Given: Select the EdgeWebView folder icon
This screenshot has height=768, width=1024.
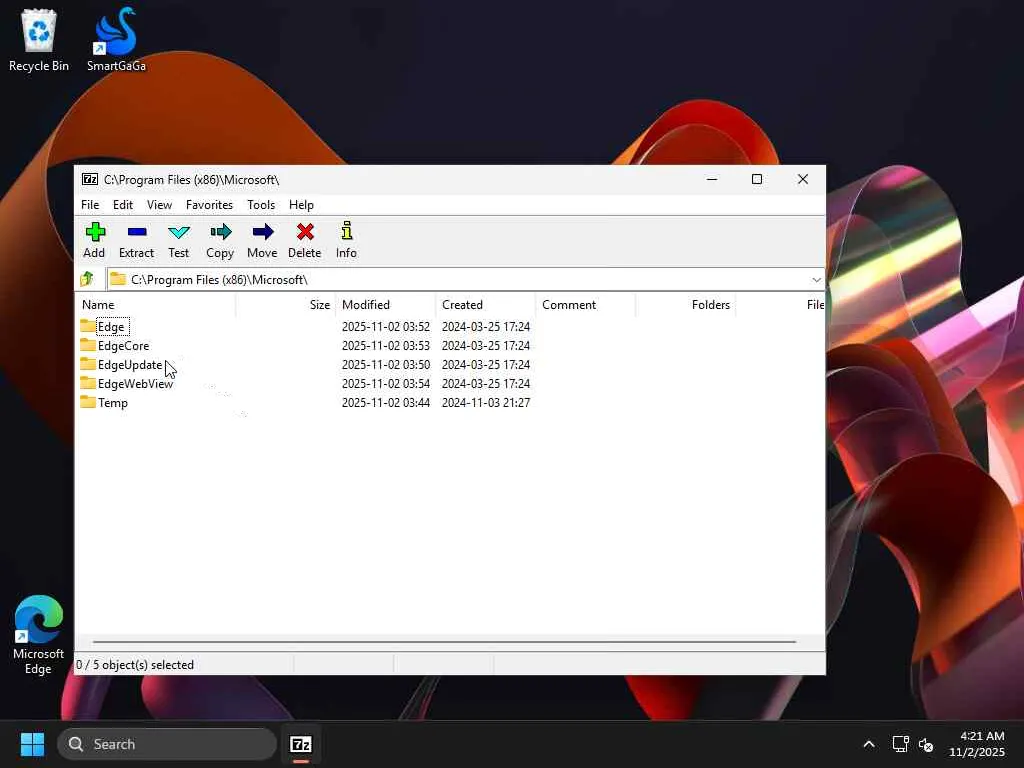Looking at the screenshot, I should 88,383.
